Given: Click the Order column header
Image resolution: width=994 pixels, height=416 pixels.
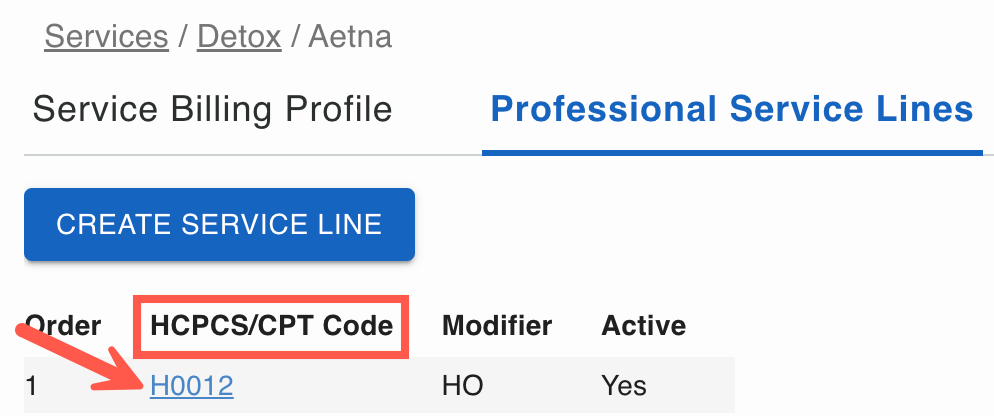Looking at the screenshot, I should click(x=63, y=326).
